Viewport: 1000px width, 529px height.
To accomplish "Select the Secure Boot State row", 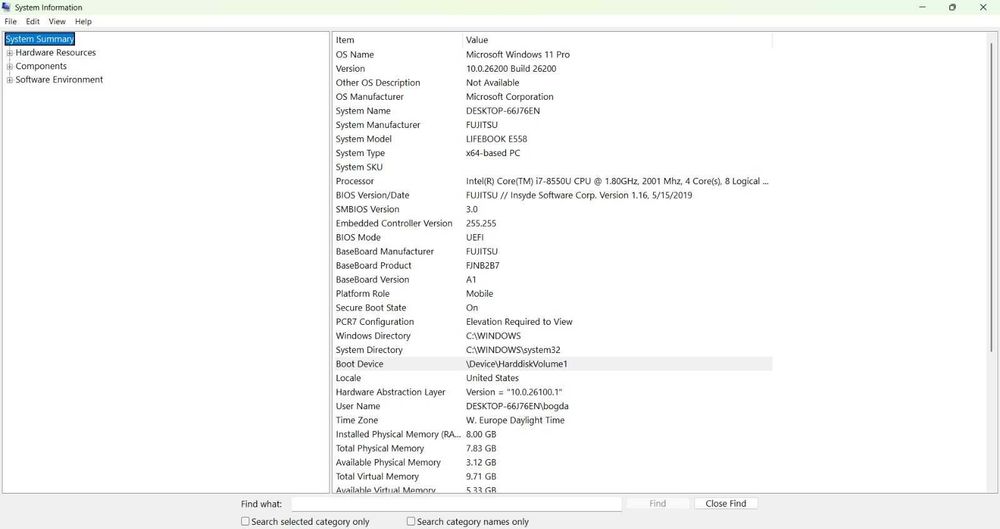I will 552,307.
